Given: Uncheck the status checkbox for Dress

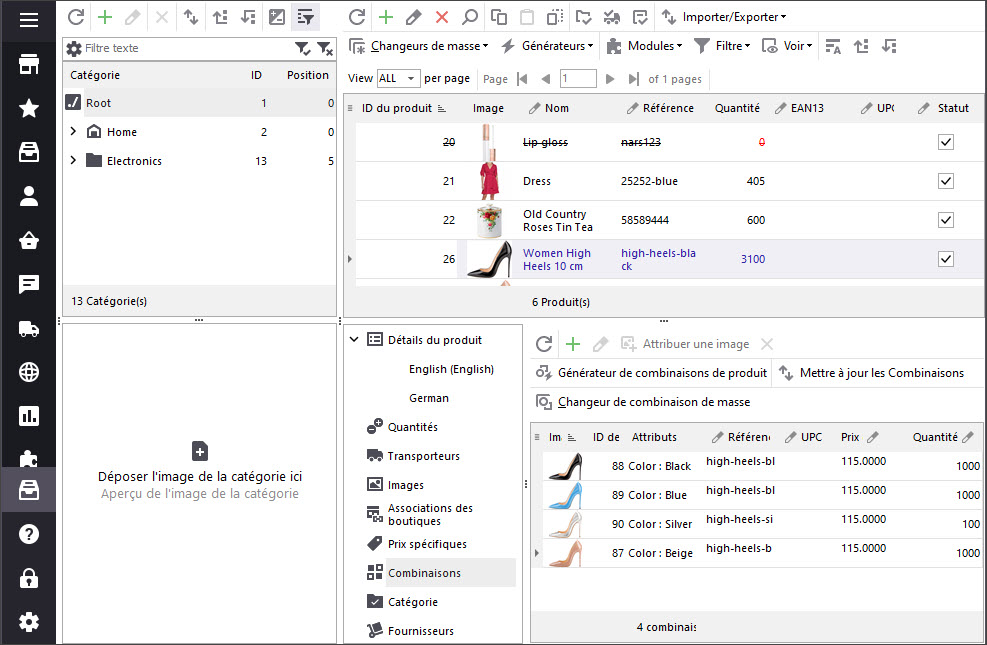Looking at the screenshot, I should tap(946, 181).
